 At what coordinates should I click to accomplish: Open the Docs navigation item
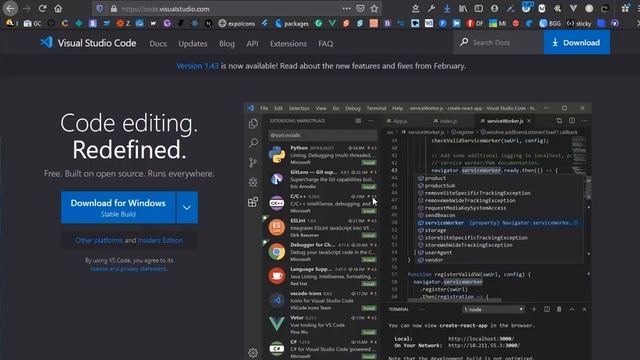coord(158,44)
